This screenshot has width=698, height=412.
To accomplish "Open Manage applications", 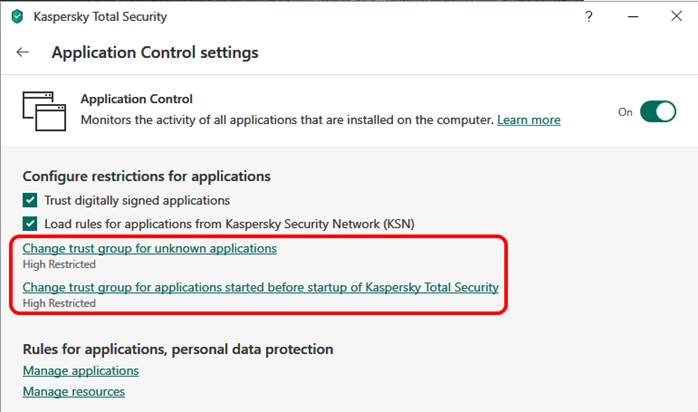I will (x=81, y=371).
